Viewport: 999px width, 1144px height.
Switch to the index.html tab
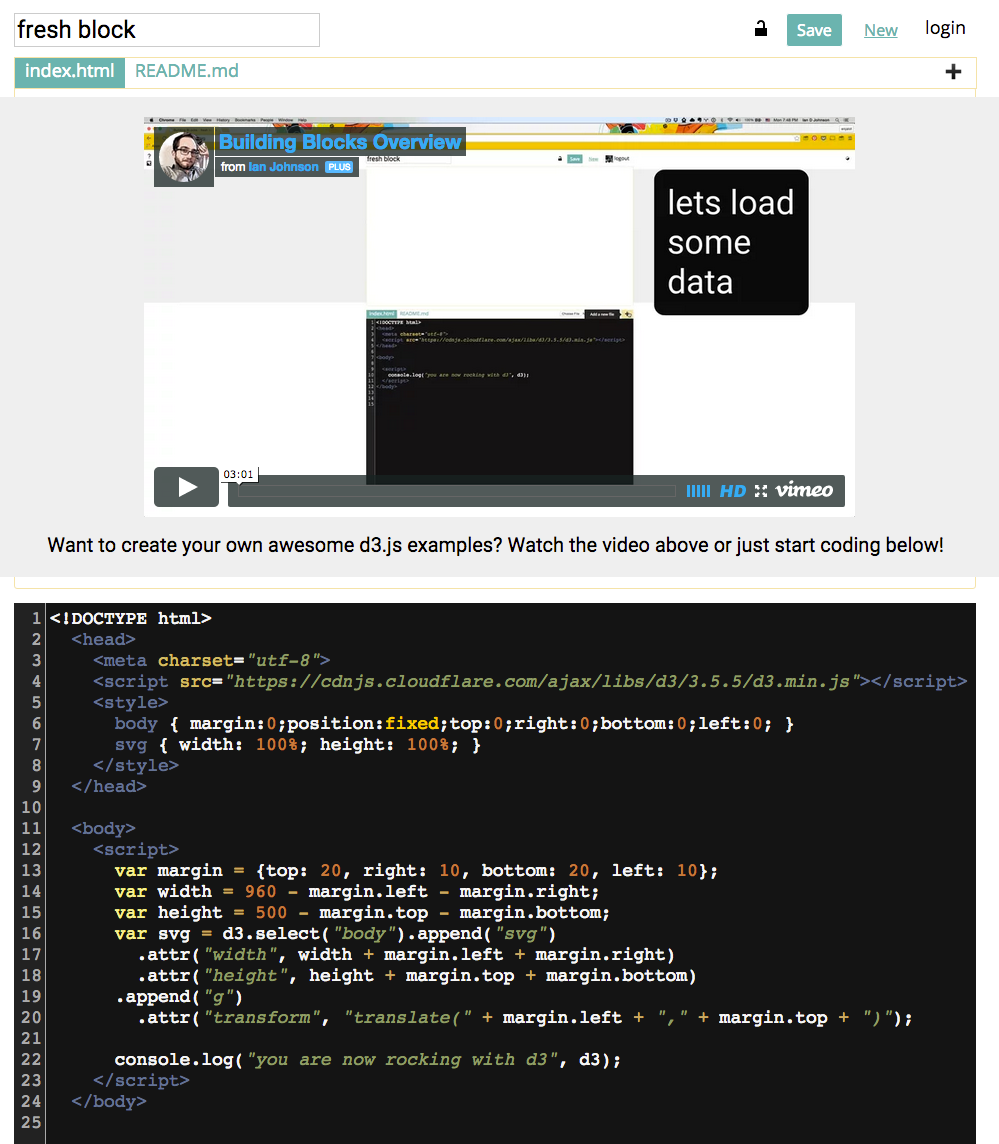(69, 72)
